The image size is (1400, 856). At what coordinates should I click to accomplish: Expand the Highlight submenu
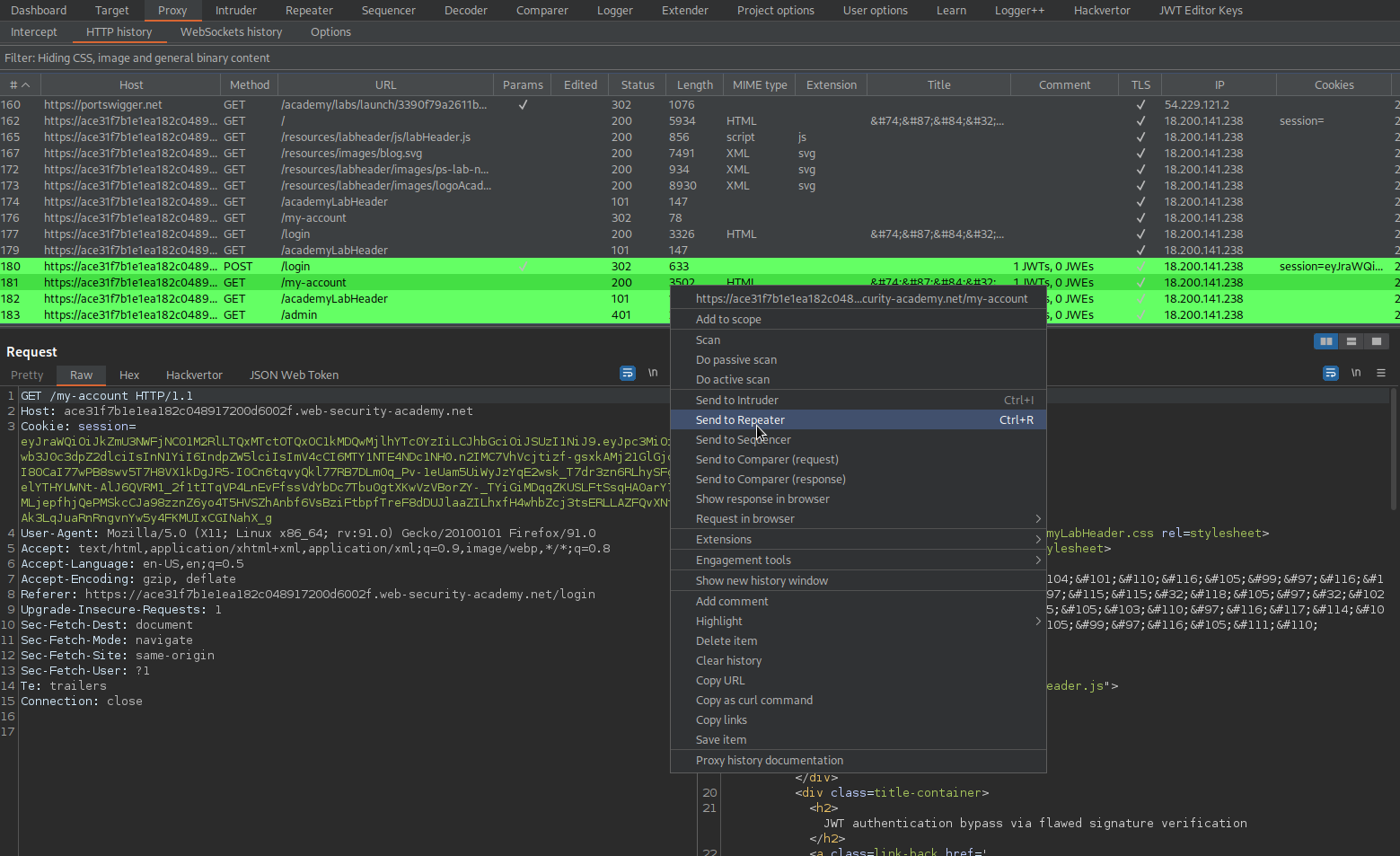(858, 622)
